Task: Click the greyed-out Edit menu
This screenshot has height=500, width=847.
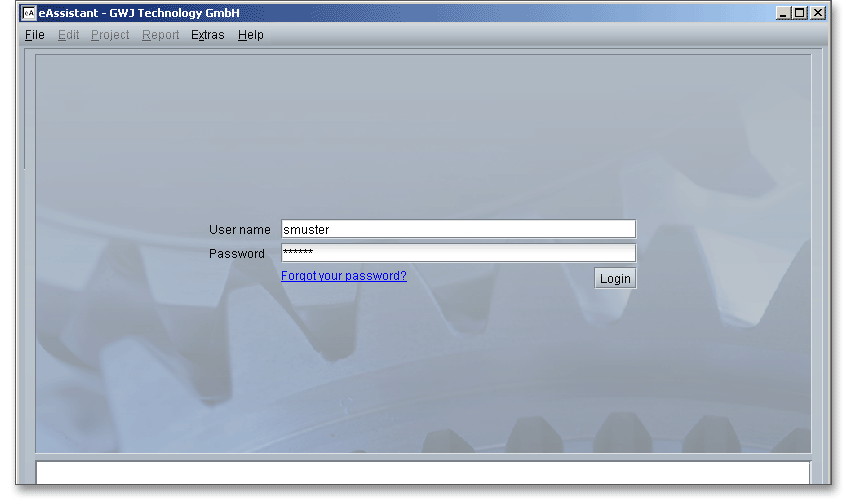Action: (x=68, y=35)
